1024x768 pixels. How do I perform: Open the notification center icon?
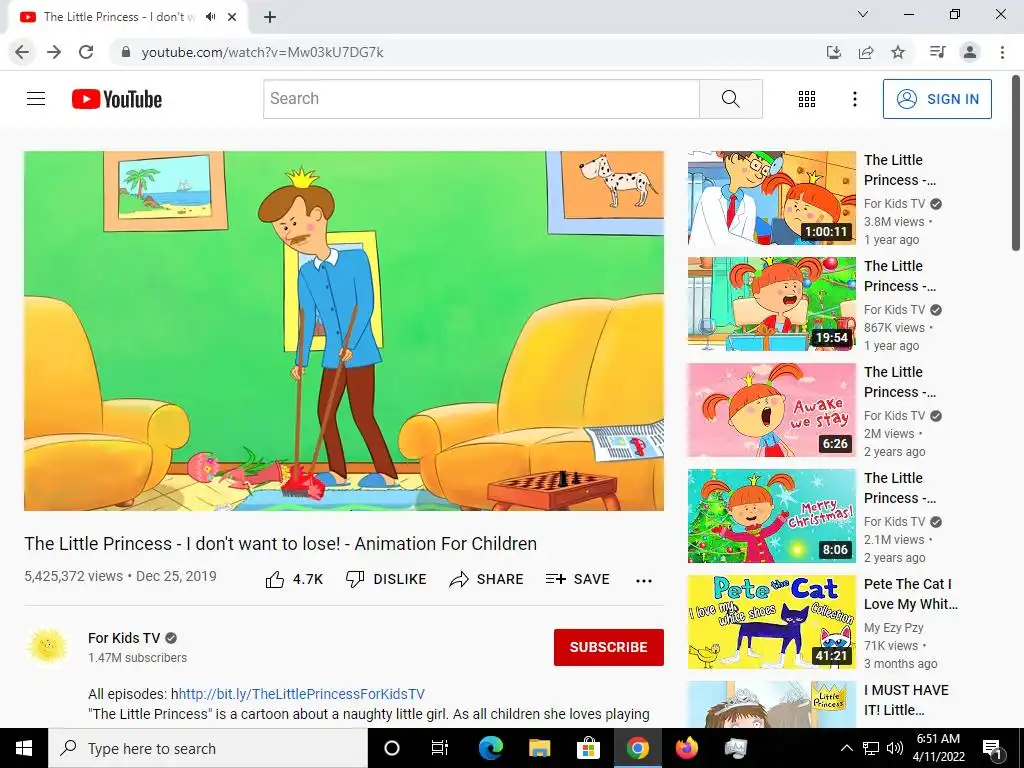(x=992, y=749)
